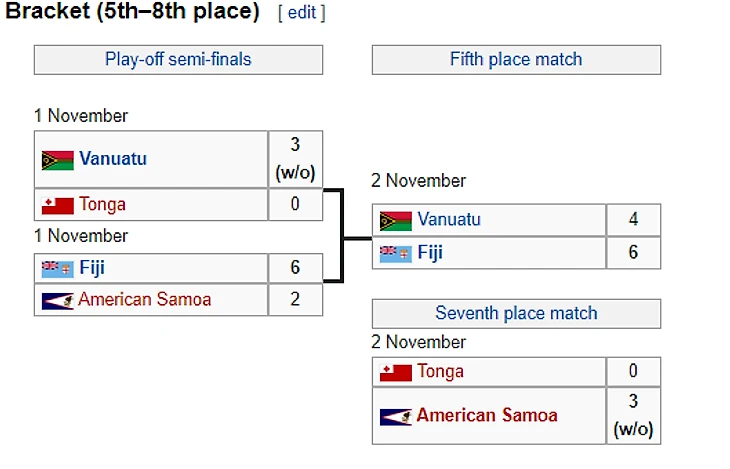The height and width of the screenshot is (469, 730).
Task: Open the bold Vanuatu link in the semi-finals
Action: [x=113, y=159]
